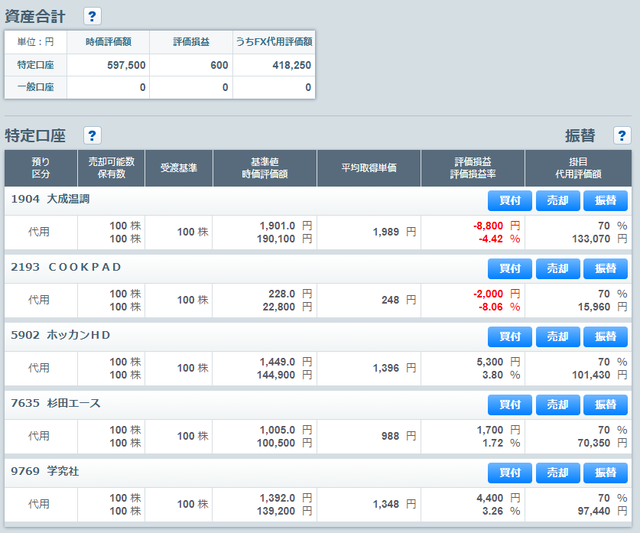This screenshot has height=533, width=640.
Task: Click average cost 1,348 円
Action: (x=394, y=505)
